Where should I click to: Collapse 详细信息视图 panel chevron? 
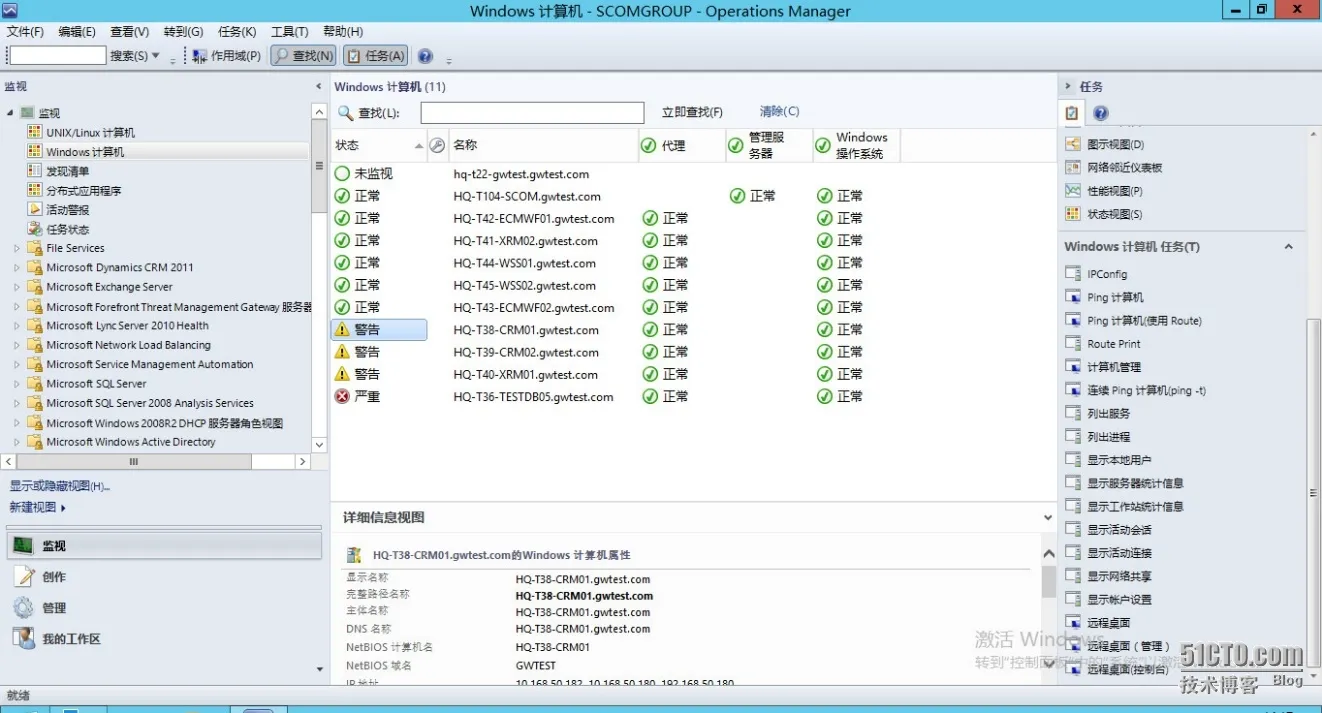coord(1047,518)
